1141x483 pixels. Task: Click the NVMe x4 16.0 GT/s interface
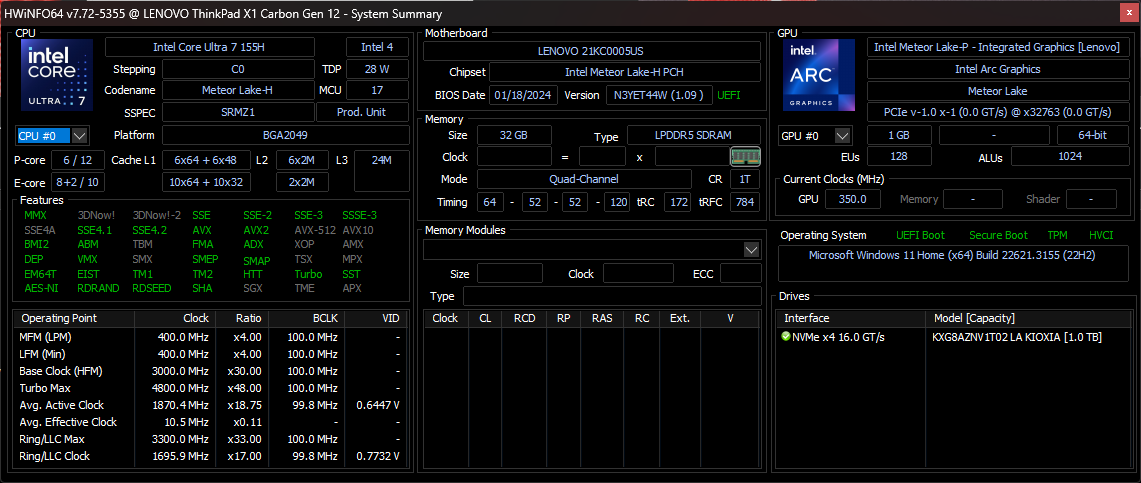839,337
